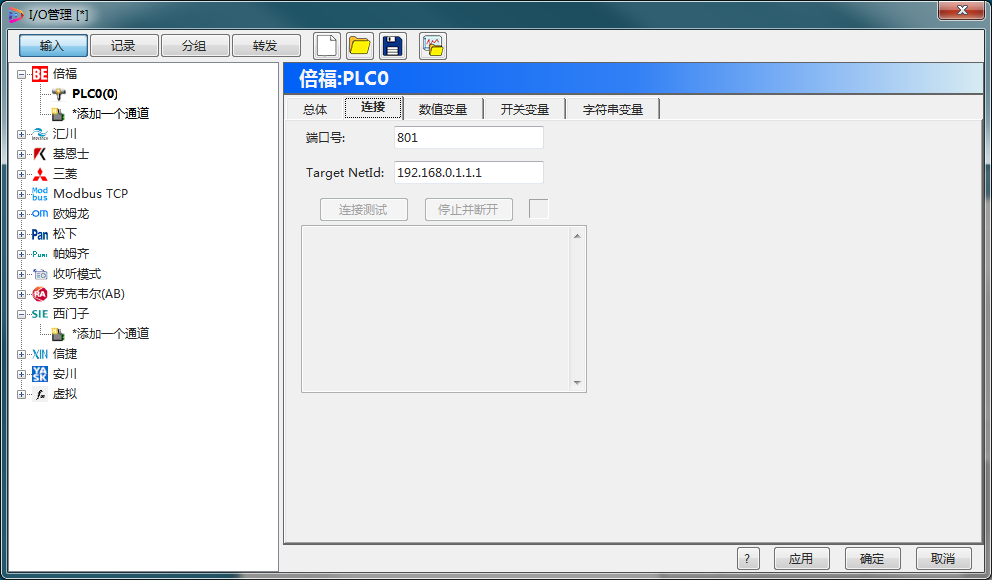Click the 基恩士 K logo icon
This screenshot has width=992, height=580.
pos(40,154)
